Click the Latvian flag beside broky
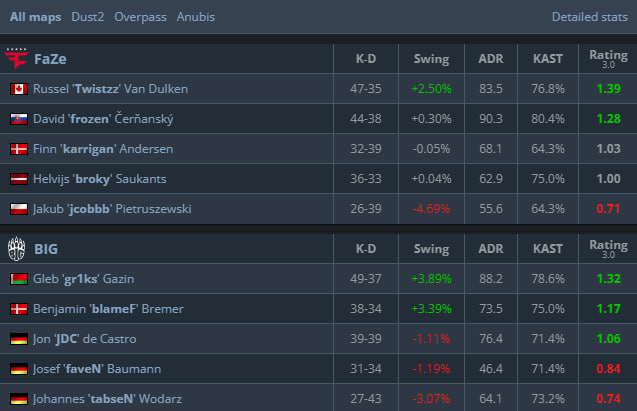Screen dimensions: 637x411 coord(17,179)
